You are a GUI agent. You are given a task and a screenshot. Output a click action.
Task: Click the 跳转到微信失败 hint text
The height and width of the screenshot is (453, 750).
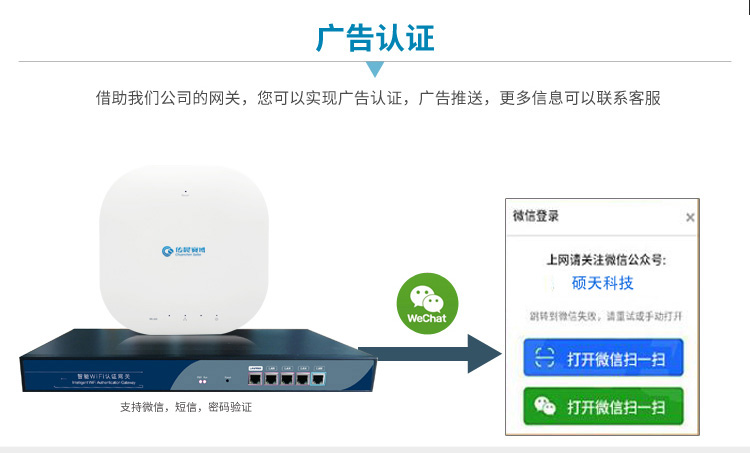pyautogui.click(x=605, y=316)
